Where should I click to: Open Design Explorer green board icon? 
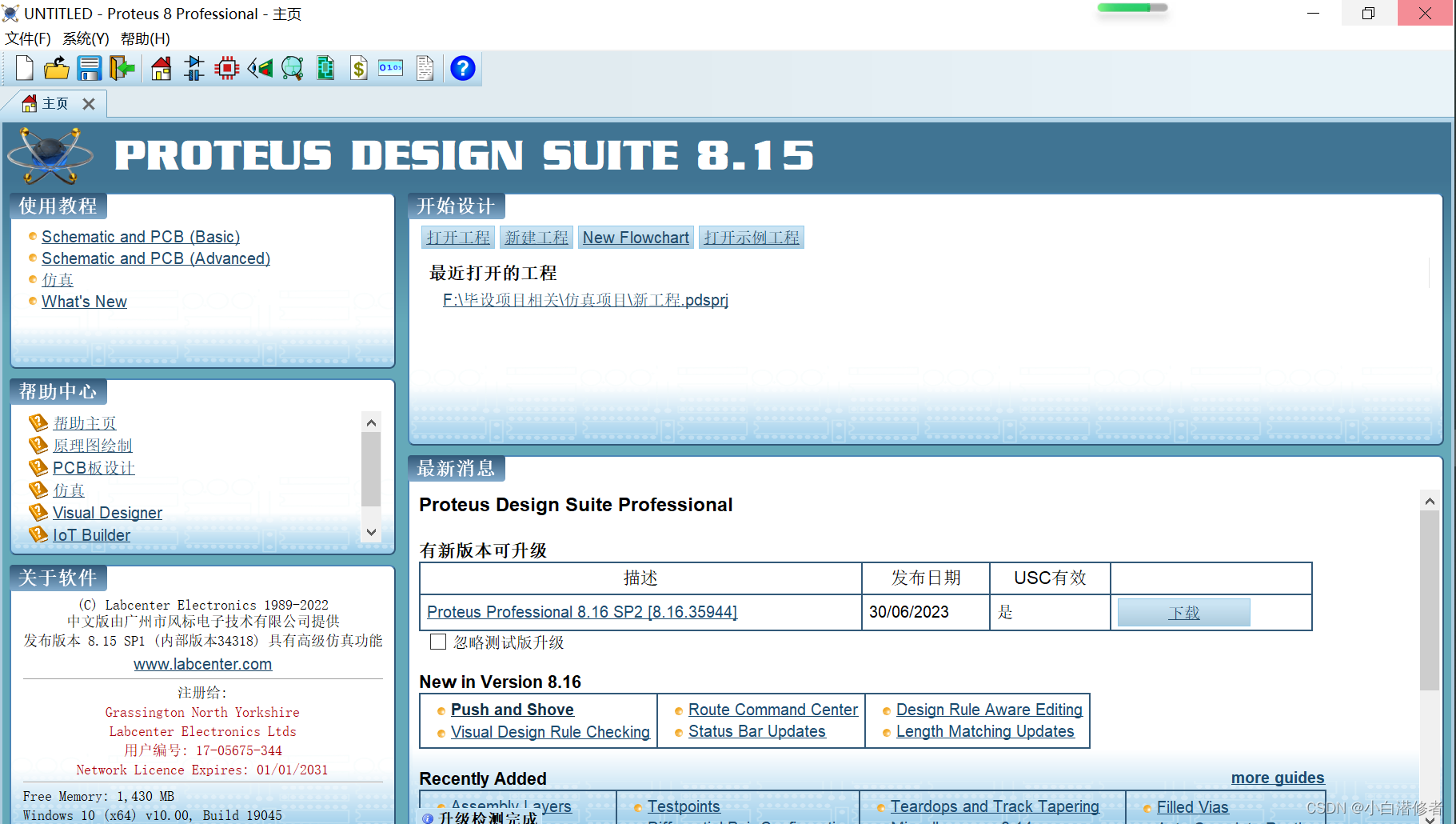pyautogui.click(x=325, y=69)
